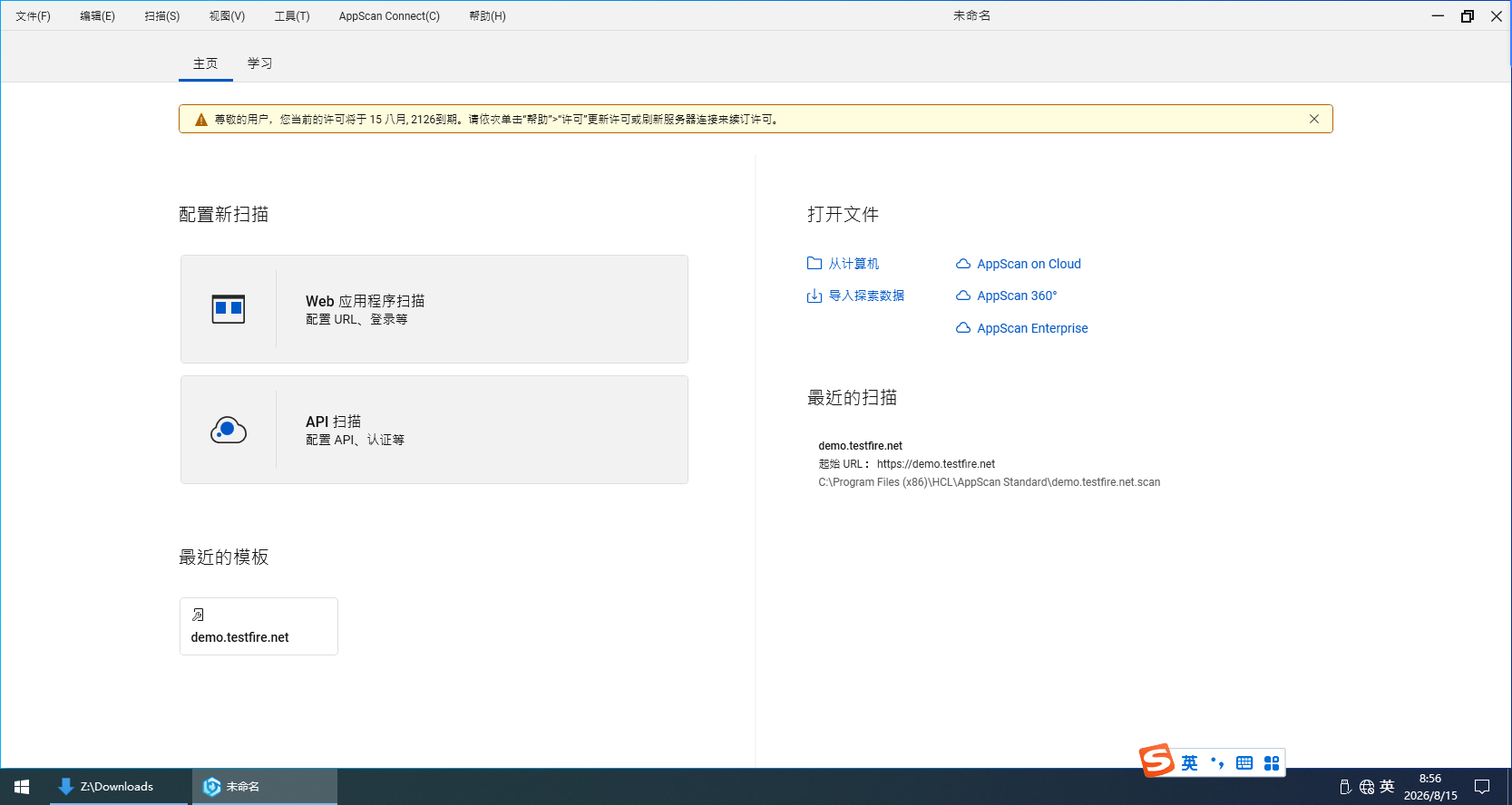Open the 帮助(H) menu

point(487,16)
